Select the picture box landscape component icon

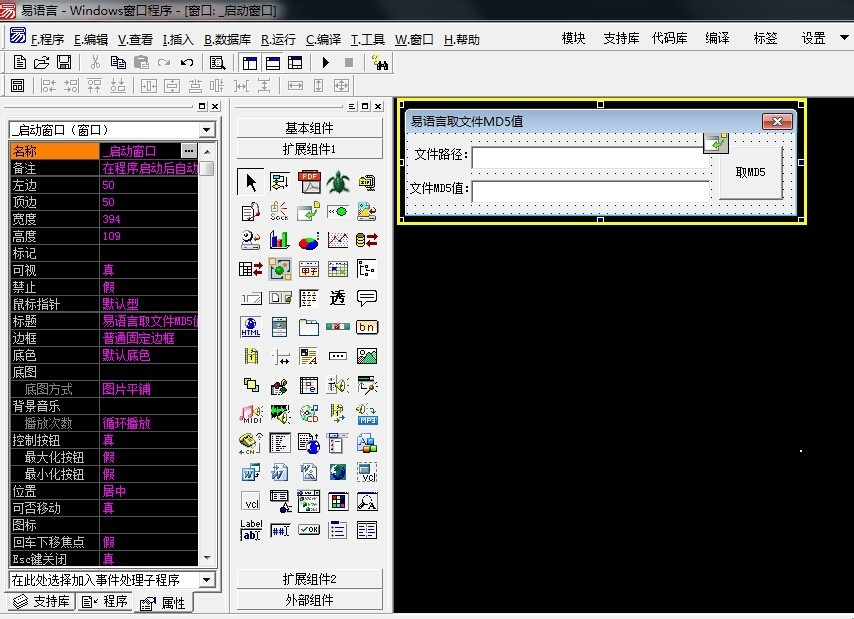367,356
